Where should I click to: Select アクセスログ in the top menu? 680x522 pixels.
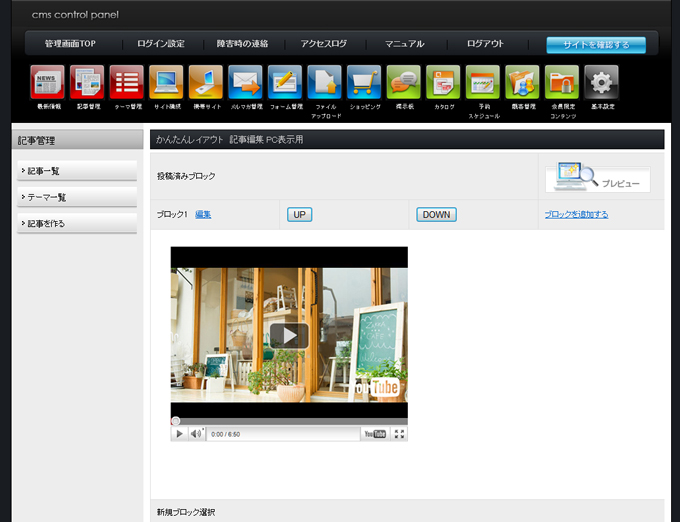pos(323,44)
